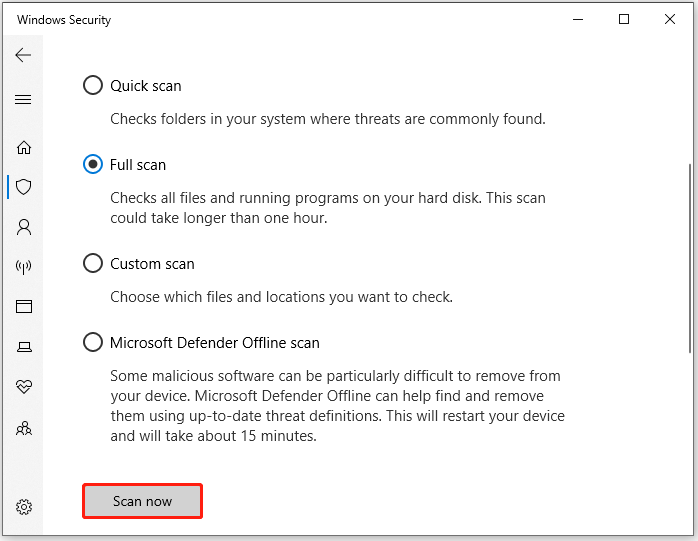Open the hamburger navigation menu
The image size is (698, 541).
(x=23, y=99)
